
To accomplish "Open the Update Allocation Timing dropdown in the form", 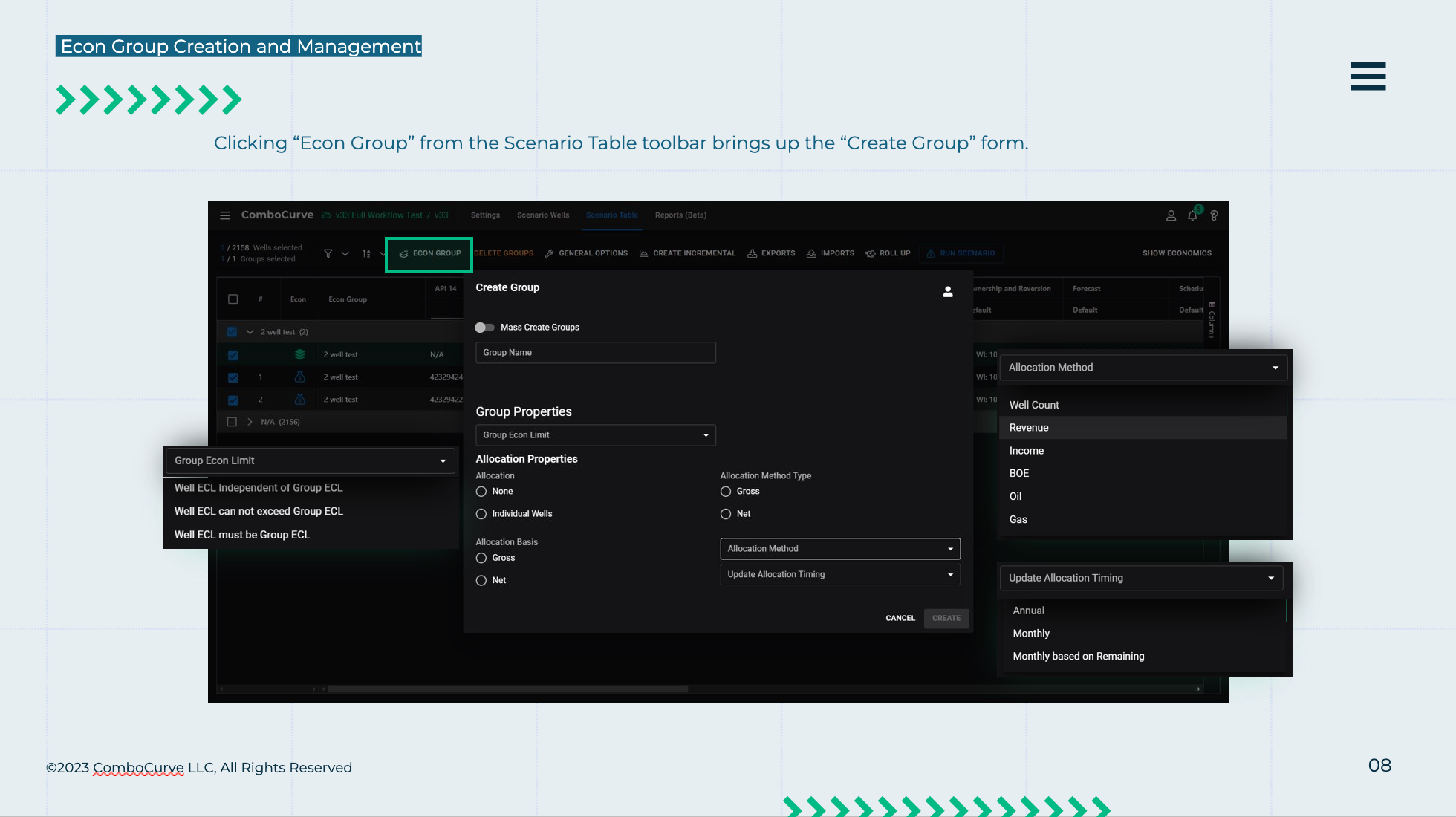I will 839,574.
